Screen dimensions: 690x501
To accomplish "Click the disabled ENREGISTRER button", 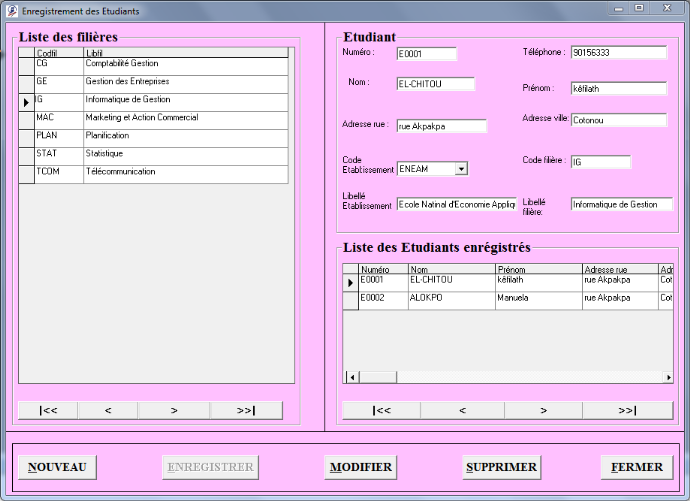I will pos(210,467).
